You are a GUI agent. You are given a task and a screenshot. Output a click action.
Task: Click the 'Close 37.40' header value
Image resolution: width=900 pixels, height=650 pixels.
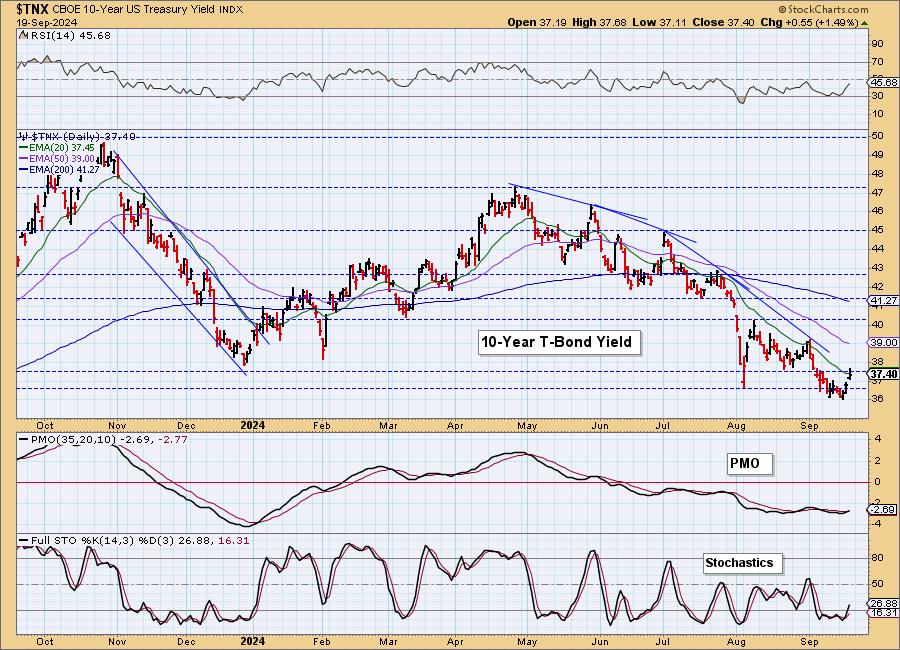tap(724, 22)
